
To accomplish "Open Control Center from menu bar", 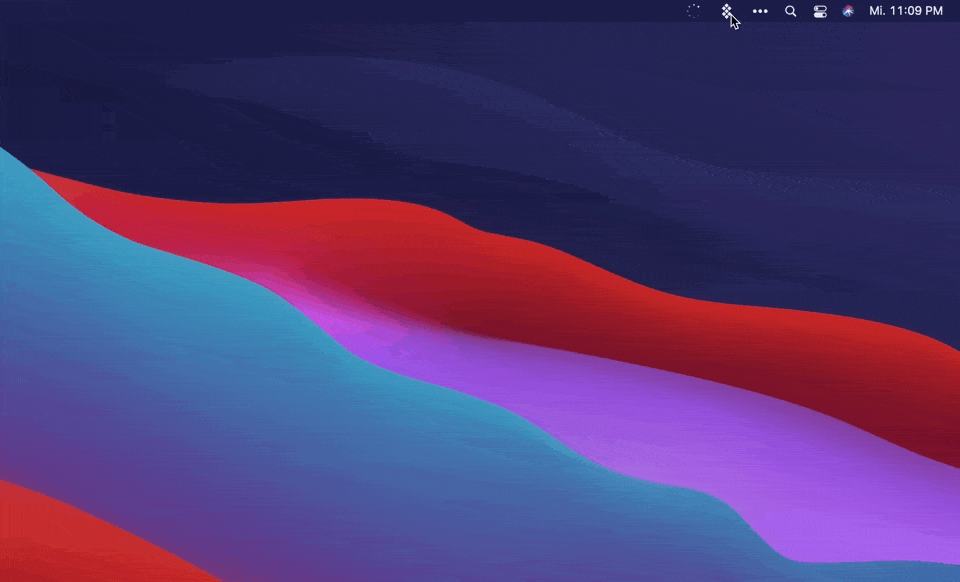I will 820,11.
